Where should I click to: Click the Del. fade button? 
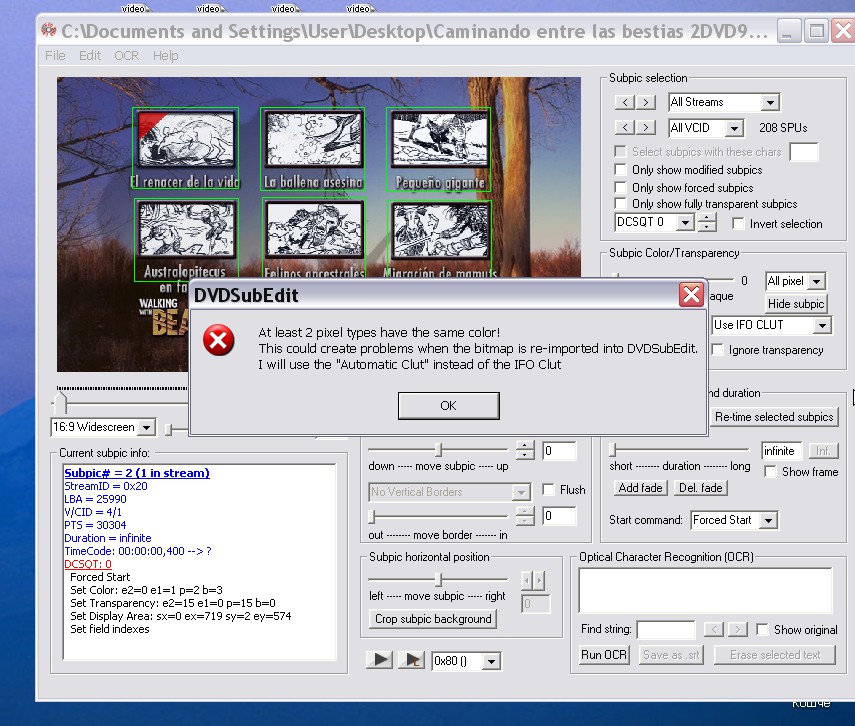[x=701, y=488]
